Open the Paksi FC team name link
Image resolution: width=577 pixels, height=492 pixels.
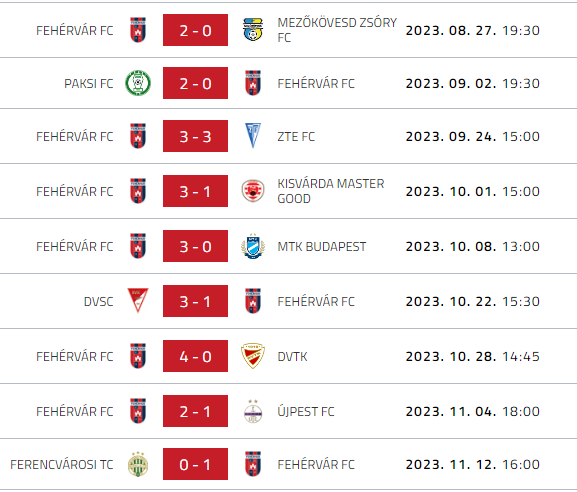pyautogui.click(x=89, y=84)
